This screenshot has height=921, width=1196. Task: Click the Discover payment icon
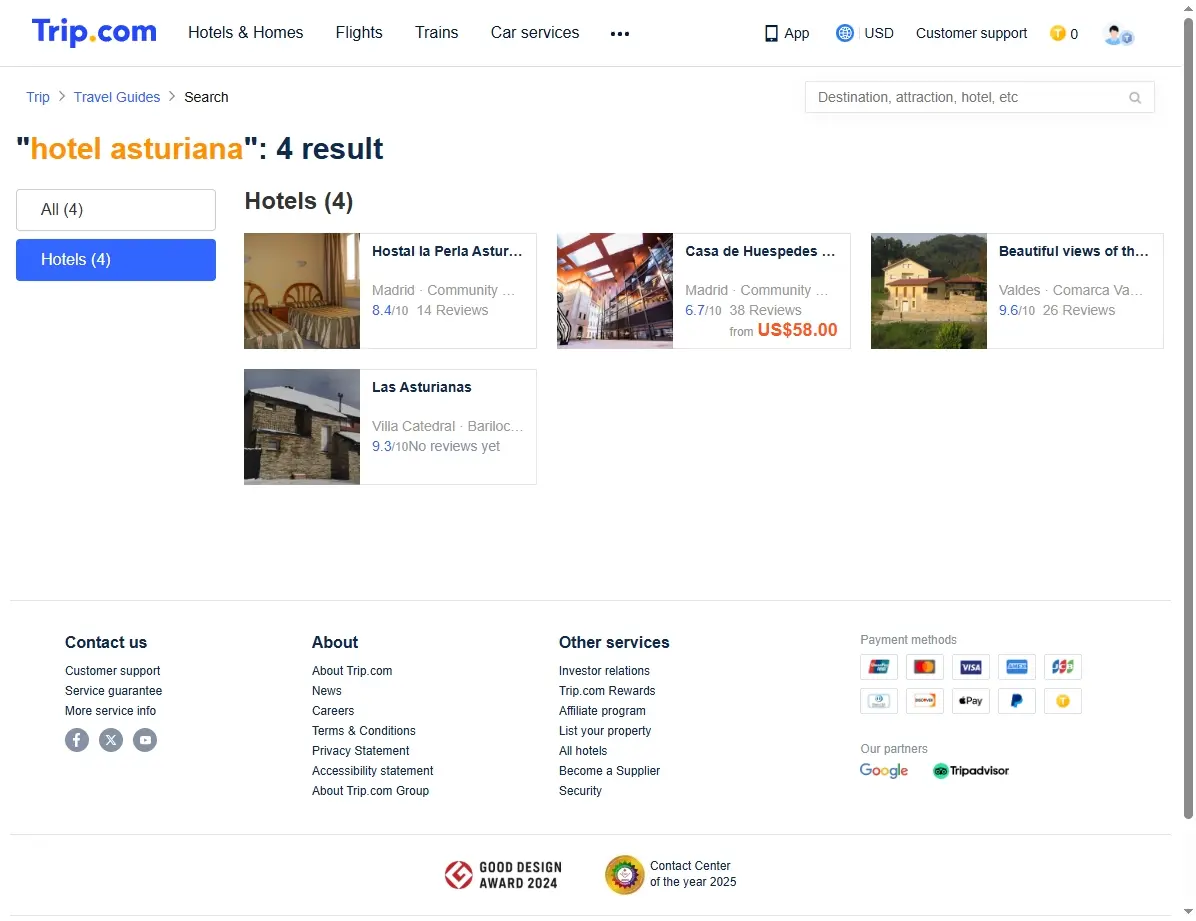coord(924,700)
